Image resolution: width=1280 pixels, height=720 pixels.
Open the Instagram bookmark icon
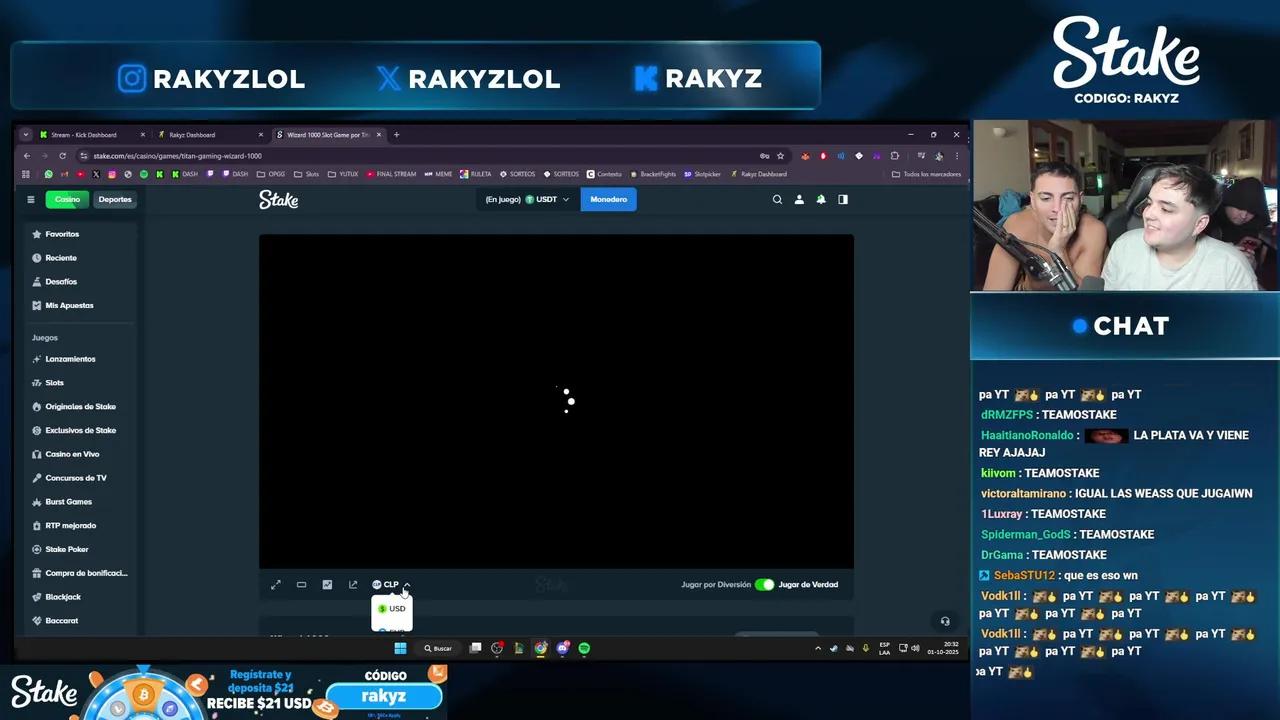112,174
